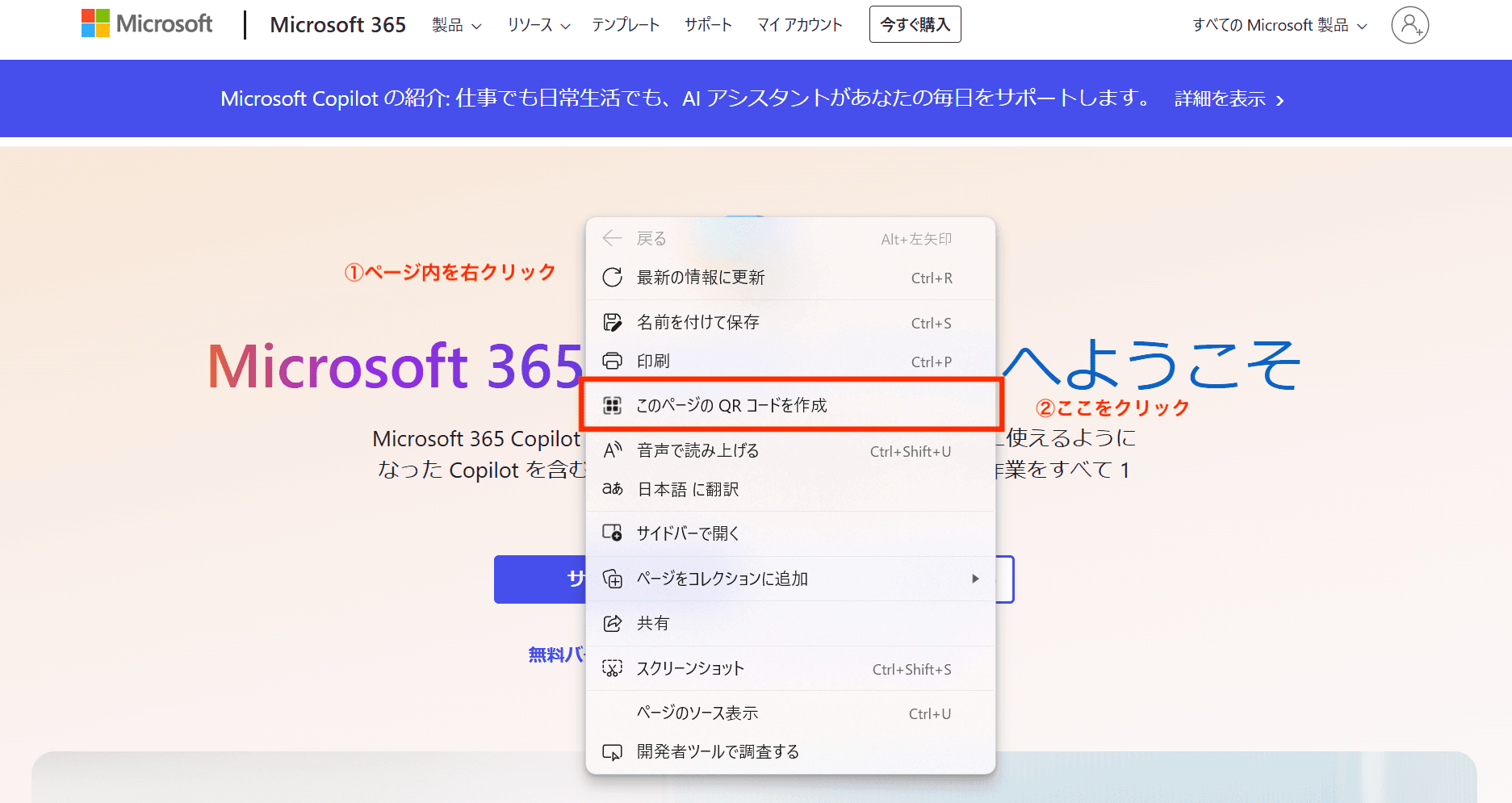Click the blue sign-in button behind menu

coord(539,579)
